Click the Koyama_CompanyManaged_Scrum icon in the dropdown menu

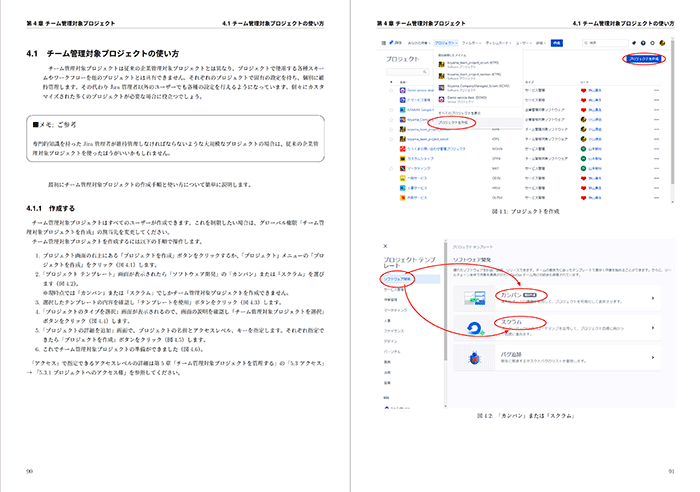point(442,88)
